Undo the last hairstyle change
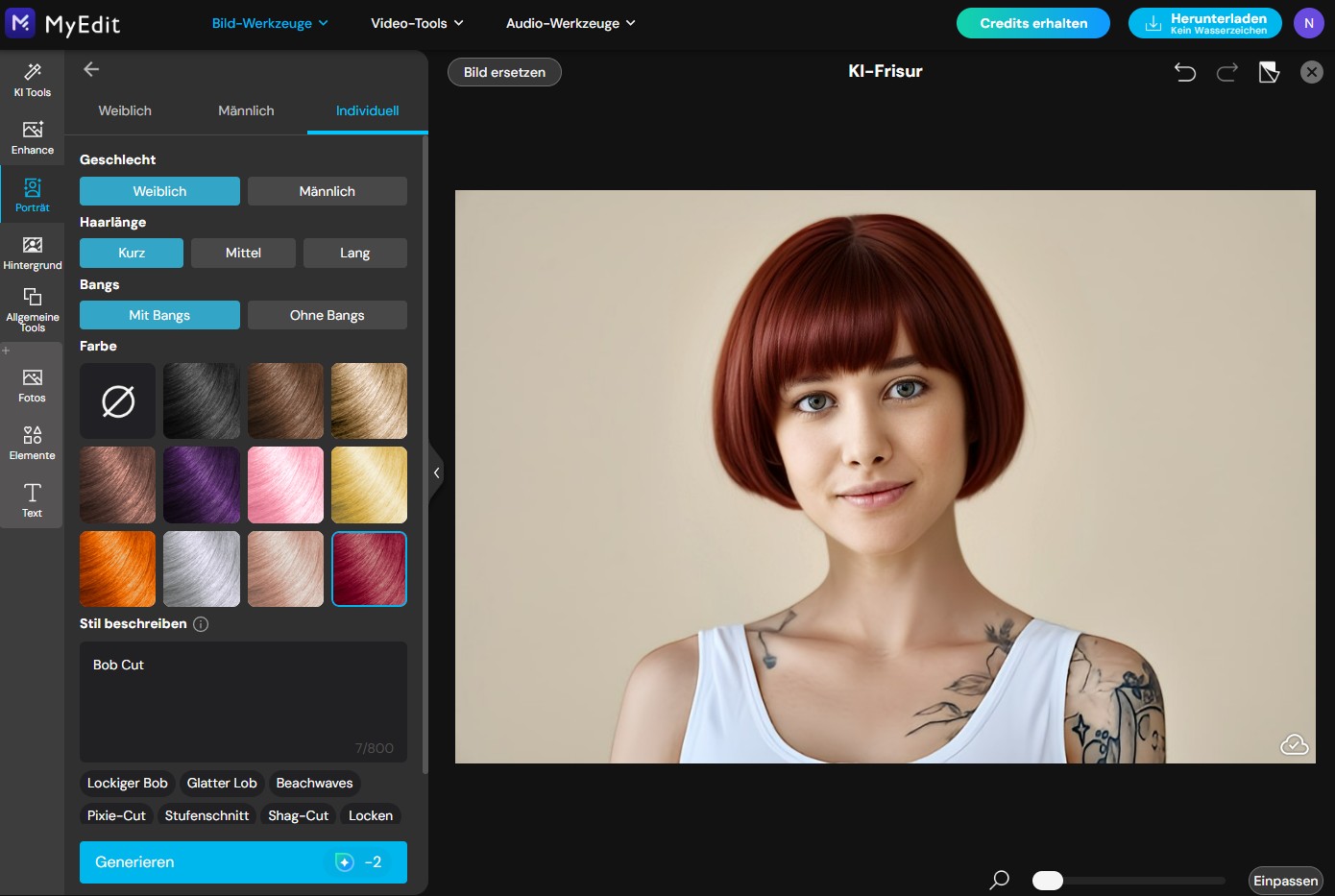Image resolution: width=1335 pixels, height=896 pixels. coord(1185,71)
